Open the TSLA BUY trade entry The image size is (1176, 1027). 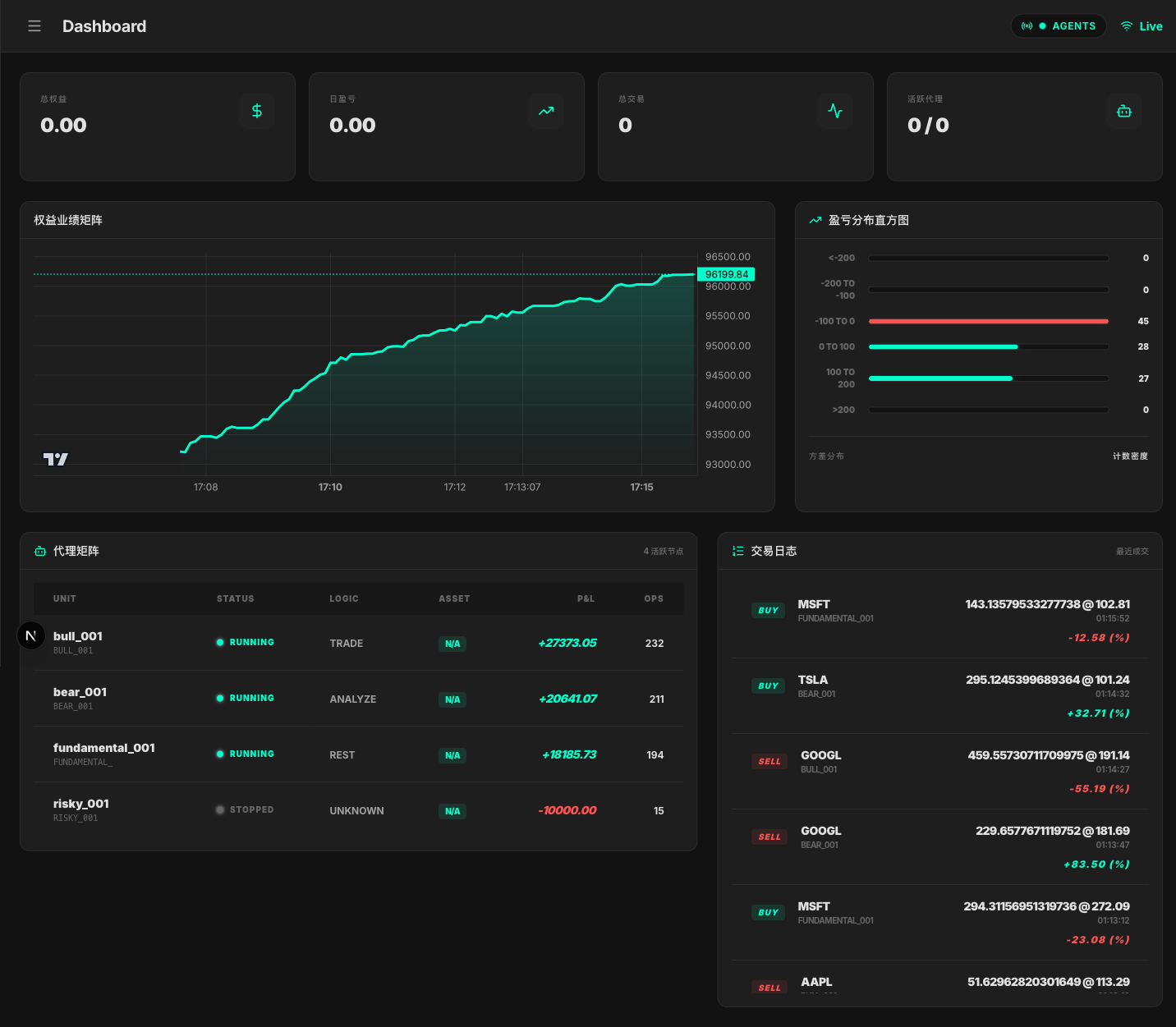pos(939,695)
